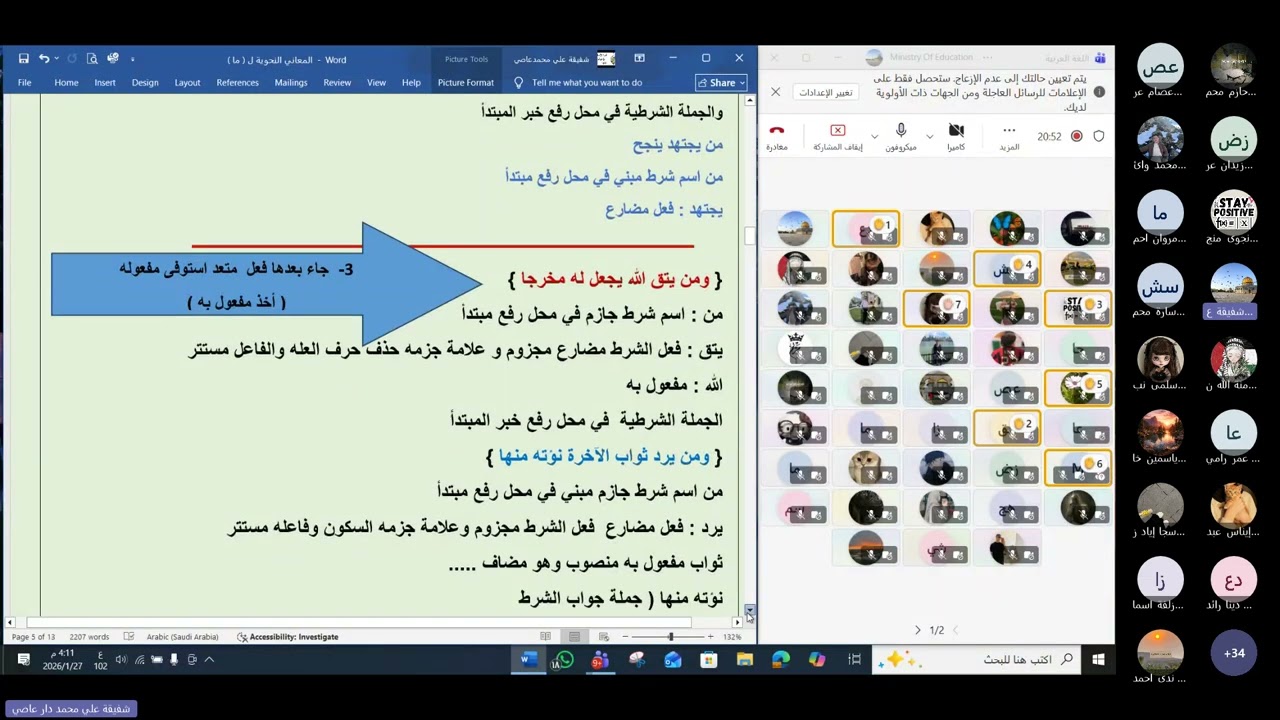Open Outlook from the taskbar

[672, 659]
